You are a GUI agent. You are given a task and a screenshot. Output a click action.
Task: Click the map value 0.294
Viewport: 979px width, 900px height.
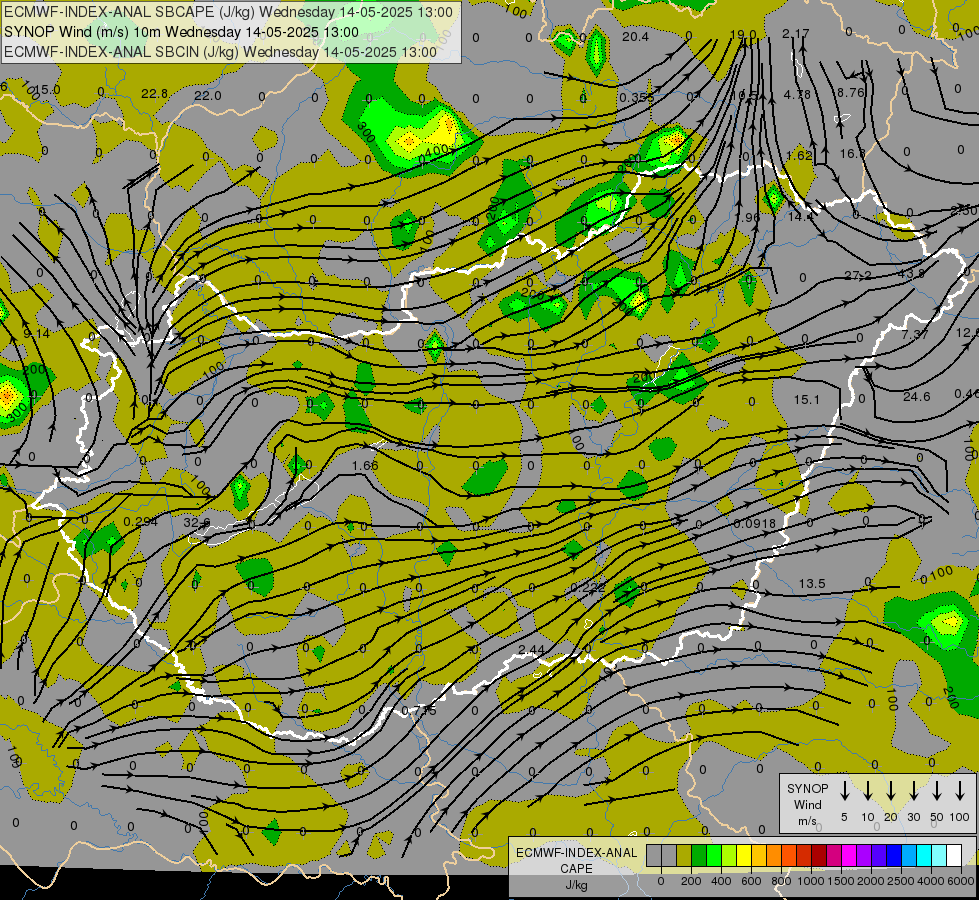click(x=140, y=522)
